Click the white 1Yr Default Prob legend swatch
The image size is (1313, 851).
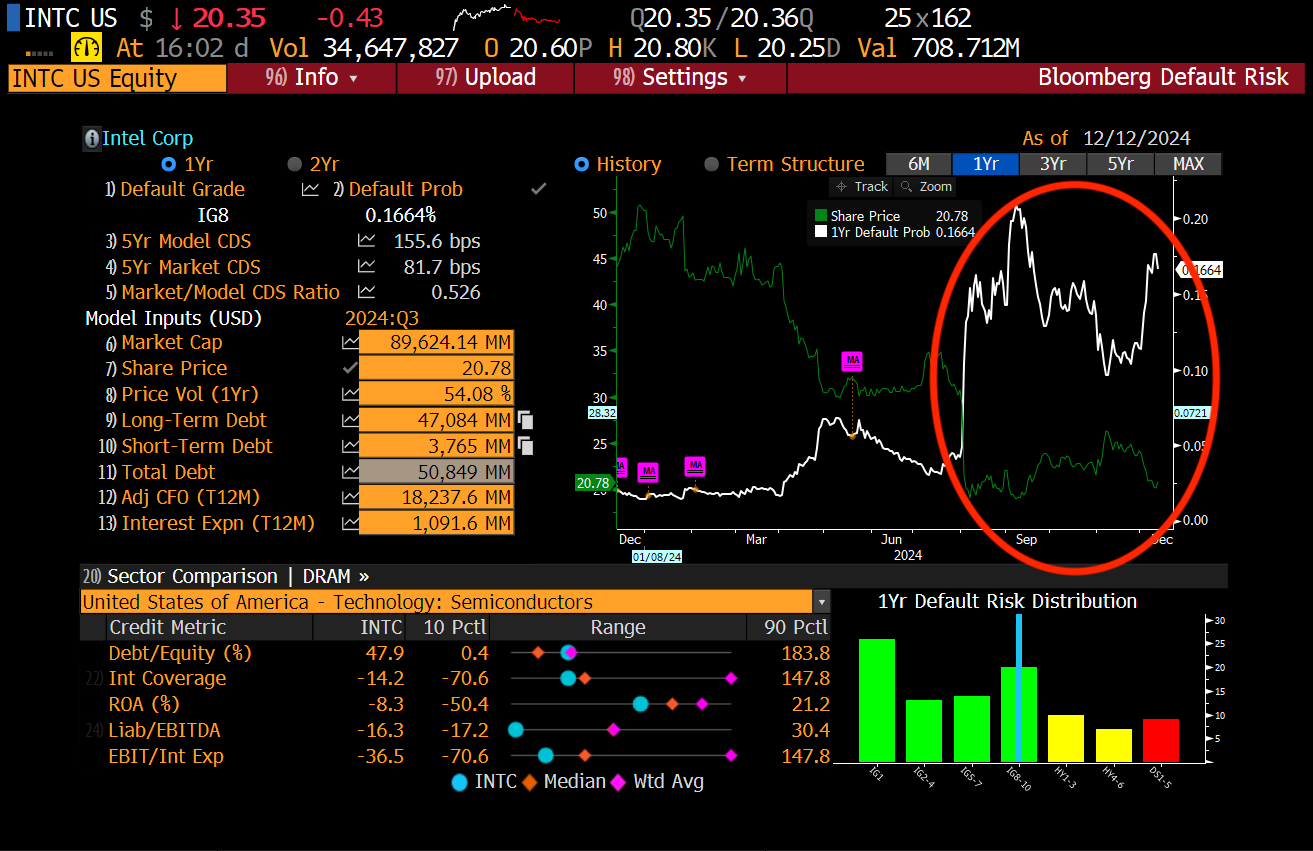[x=821, y=232]
